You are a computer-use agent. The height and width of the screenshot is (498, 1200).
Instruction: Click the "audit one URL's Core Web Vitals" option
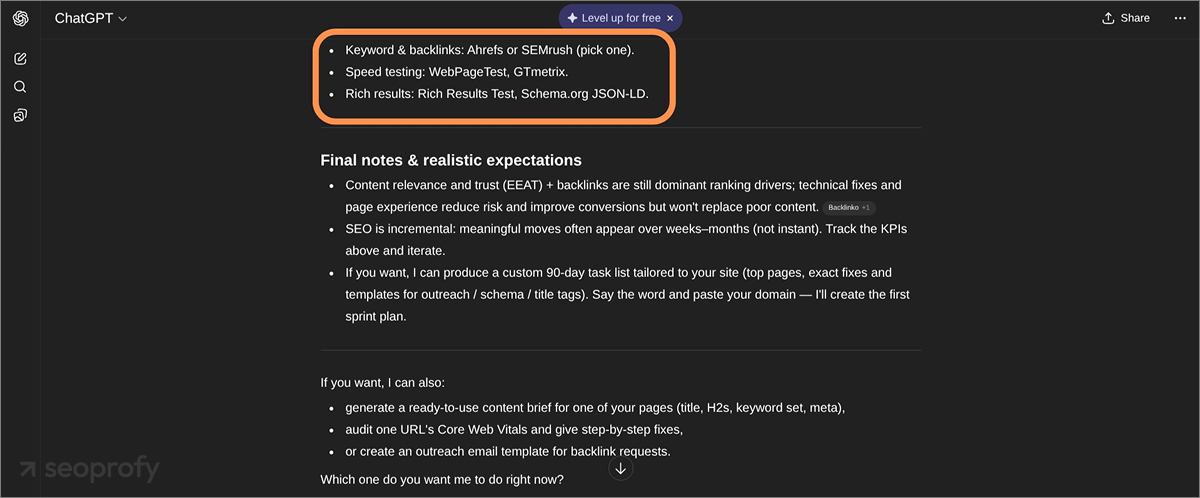coord(513,430)
